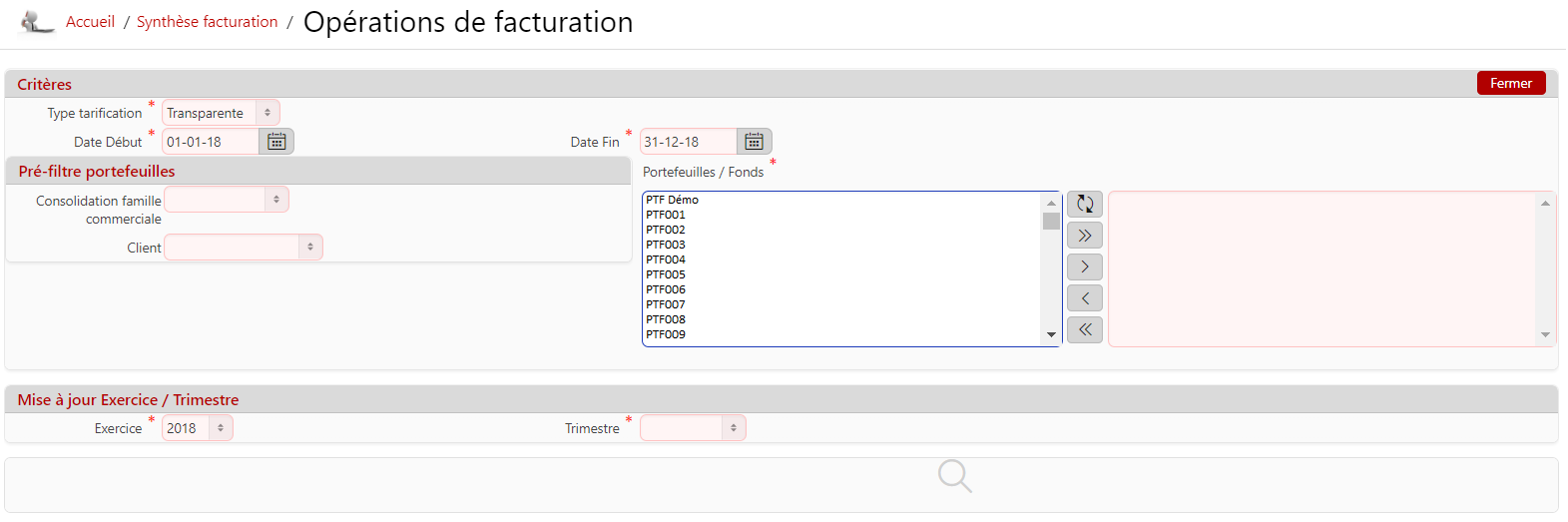
Task: Open the Trimestre dropdown
Action: coord(693,428)
